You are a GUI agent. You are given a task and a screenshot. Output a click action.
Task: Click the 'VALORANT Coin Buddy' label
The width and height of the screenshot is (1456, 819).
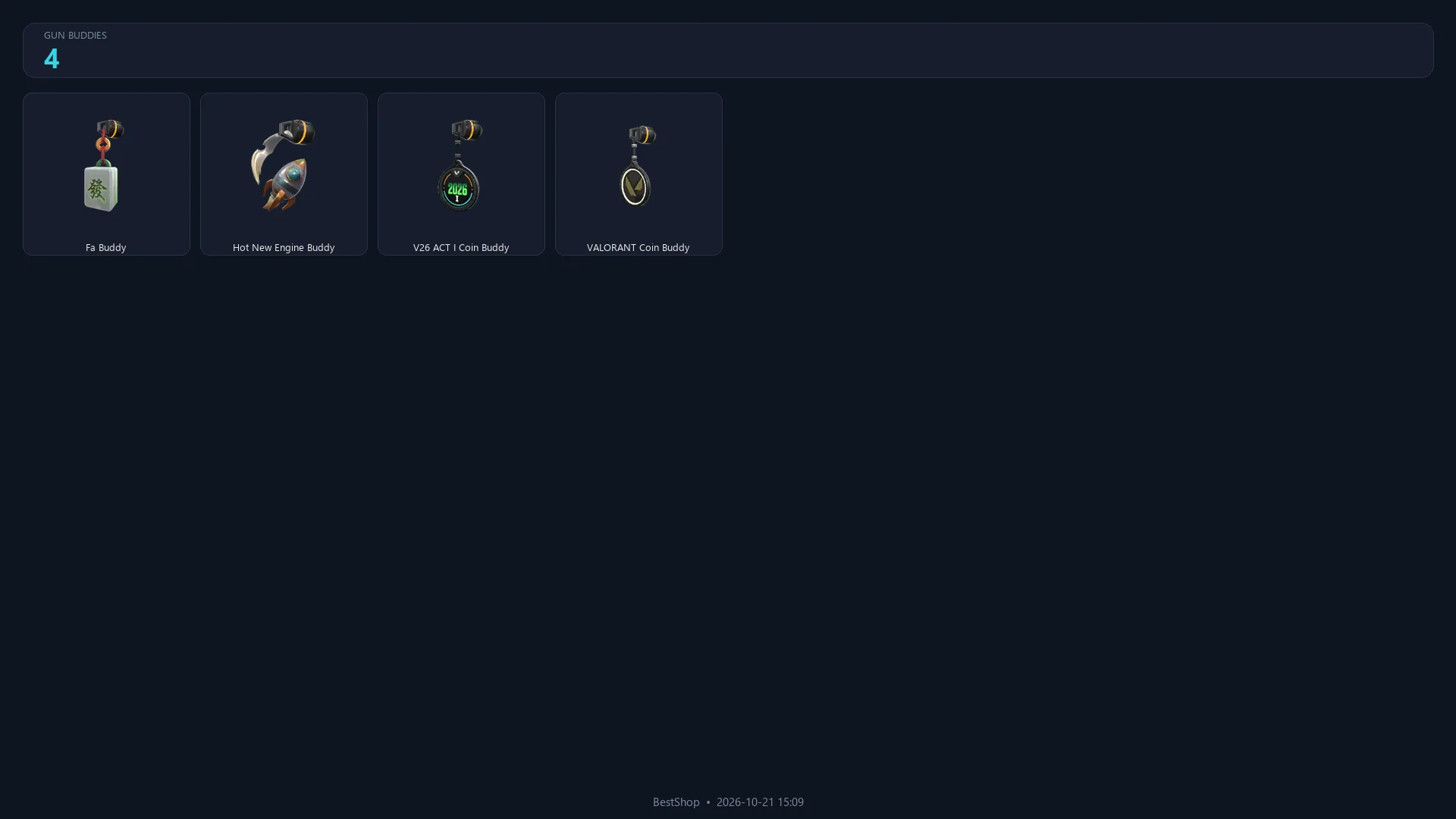[x=638, y=248]
